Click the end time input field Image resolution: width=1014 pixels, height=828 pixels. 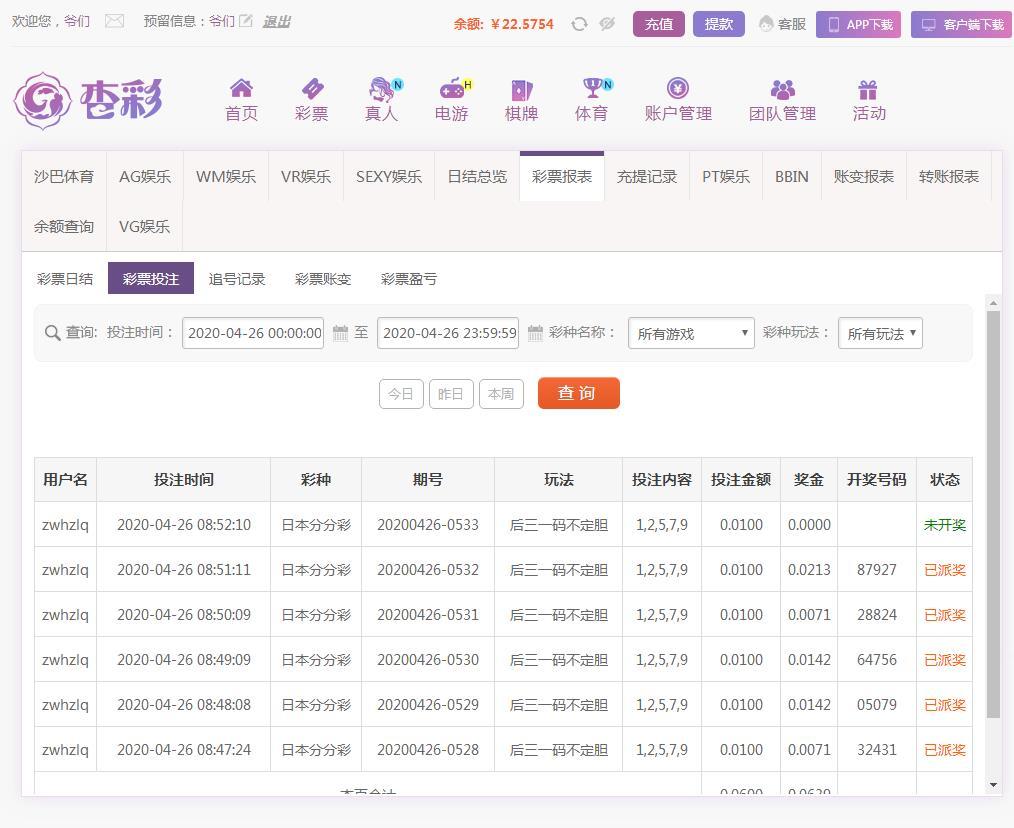click(448, 333)
